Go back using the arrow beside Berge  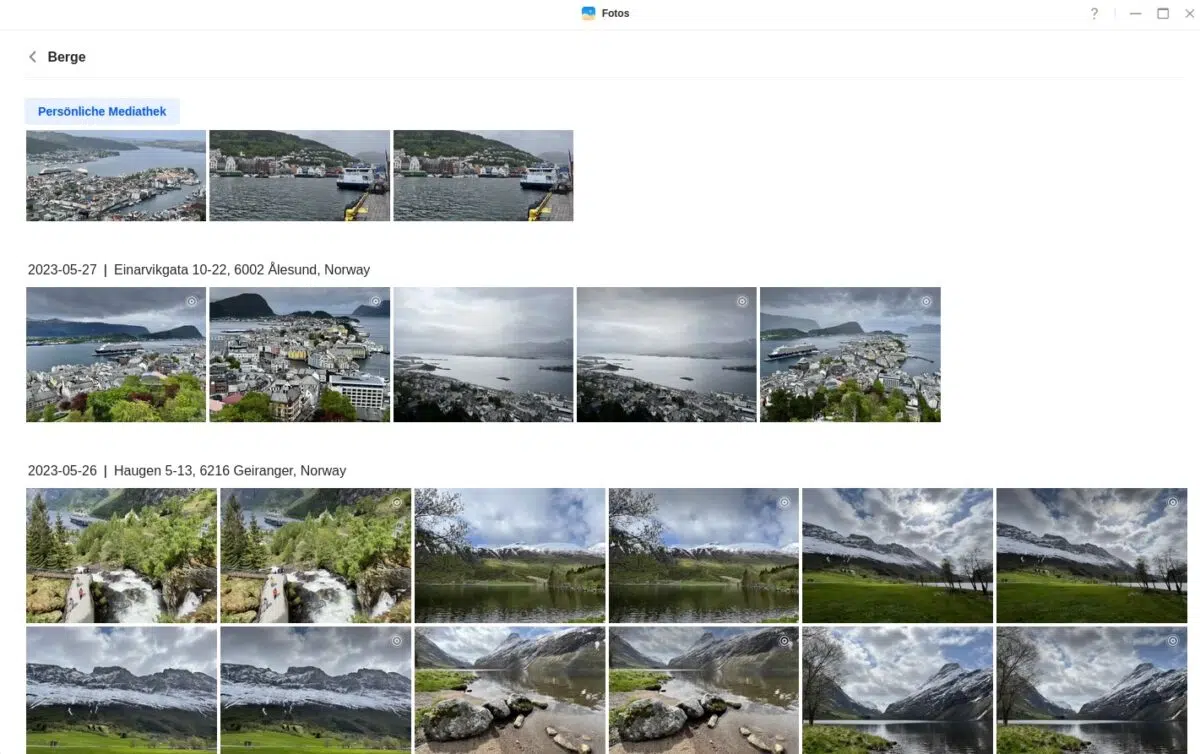[x=32, y=57]
